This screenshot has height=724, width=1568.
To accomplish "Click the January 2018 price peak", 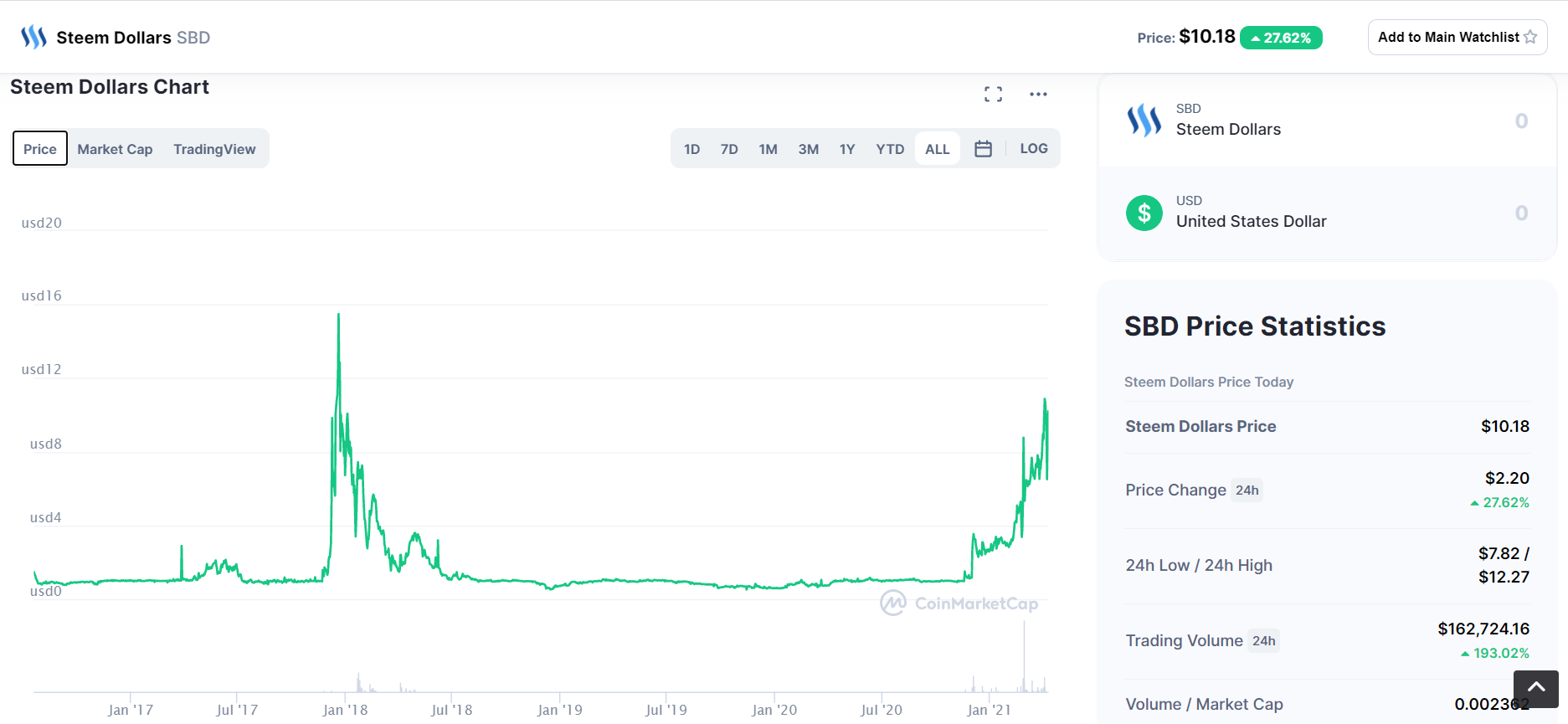I will coord(338,316).
